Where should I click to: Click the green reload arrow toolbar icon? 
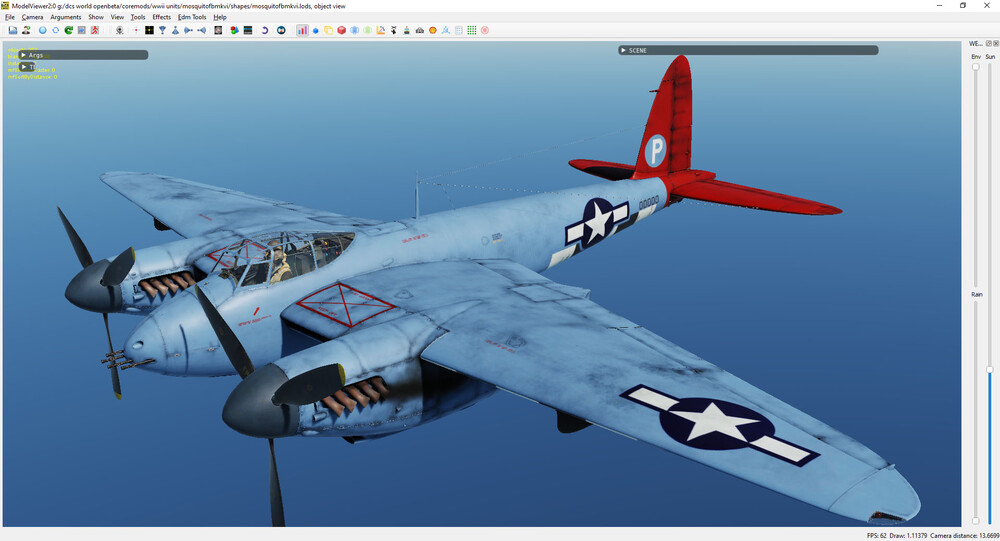click(x=68, y=30)
